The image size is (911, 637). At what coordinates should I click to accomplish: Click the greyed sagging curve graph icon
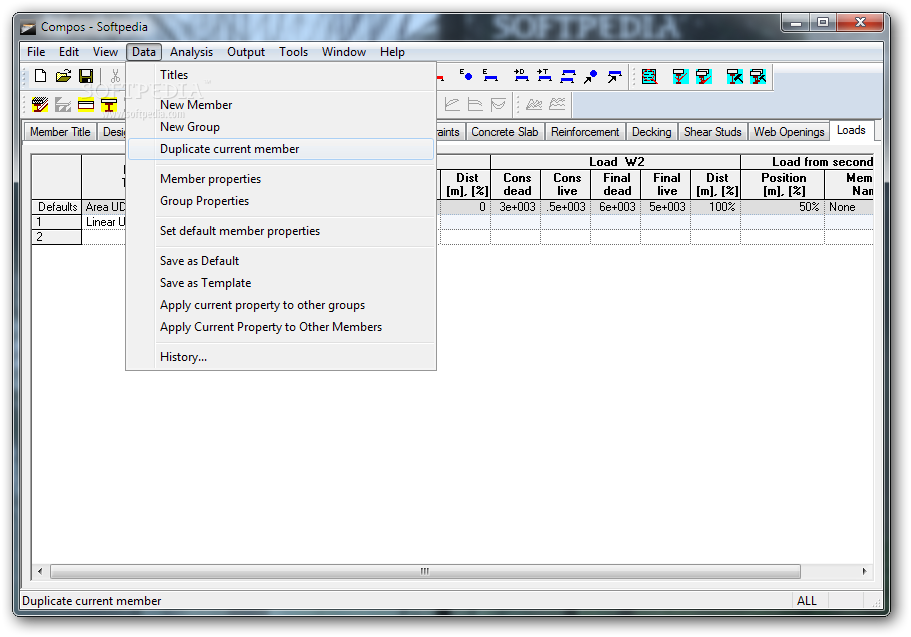point(498,105)
